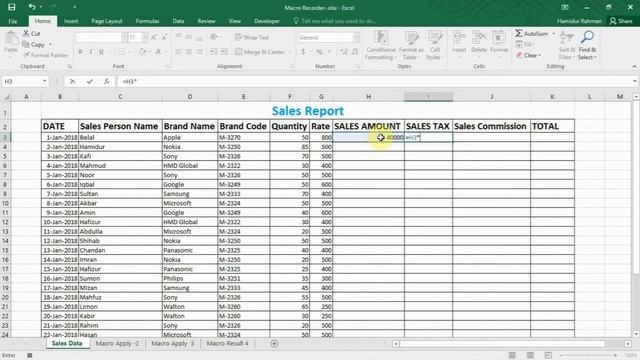Open Conditional Formatting menu
The height and width of the screenshot is (360, 640).
pyautogui.click(x=381, y=46)
